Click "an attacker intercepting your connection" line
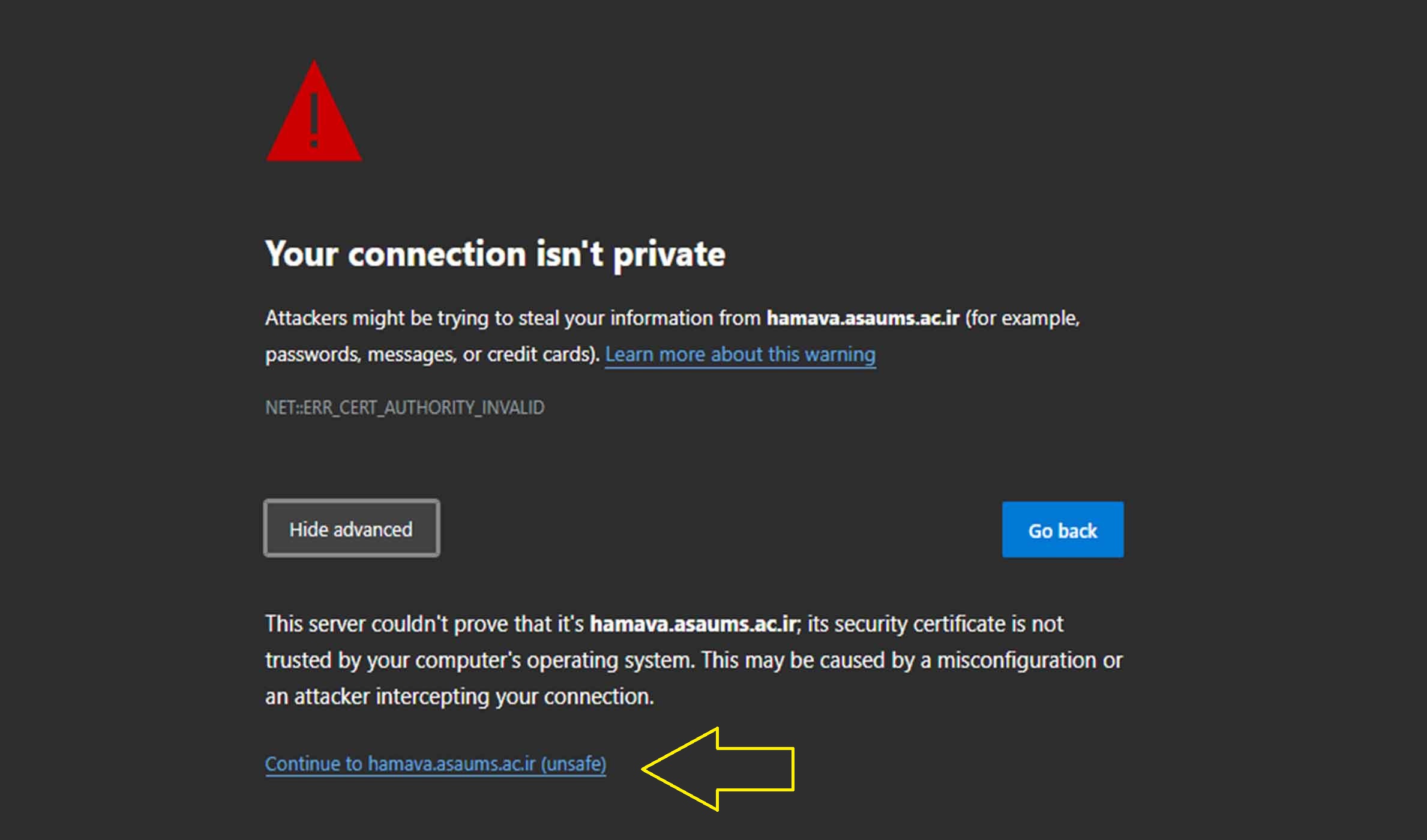This screenshot has height=840, width=1427. (x=459, y=697)
